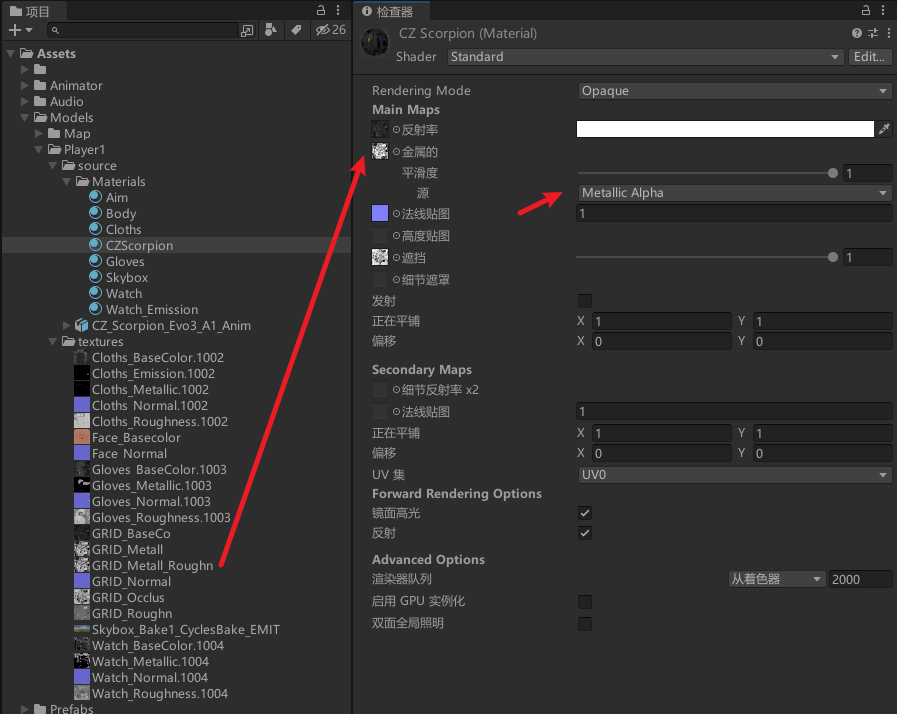Pick albedo color with eyedropper icon
The width and height of the screenshot is (897, 714).
pos(884,129)
